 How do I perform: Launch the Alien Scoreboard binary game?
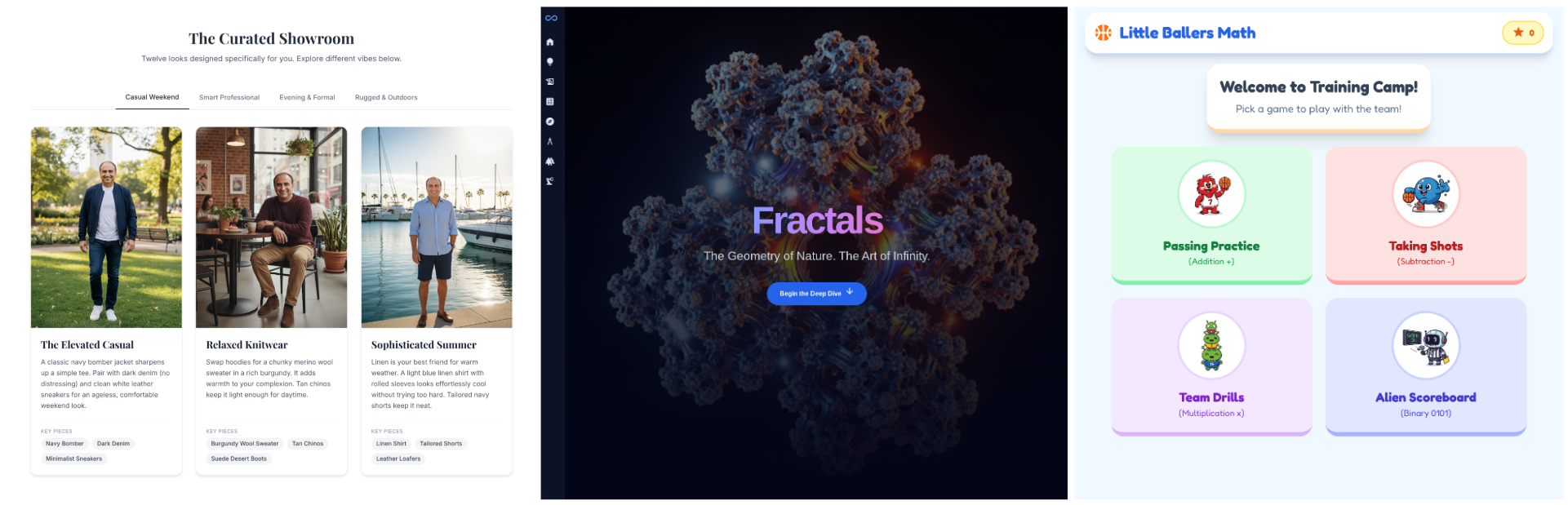[x=1425, y=366]
